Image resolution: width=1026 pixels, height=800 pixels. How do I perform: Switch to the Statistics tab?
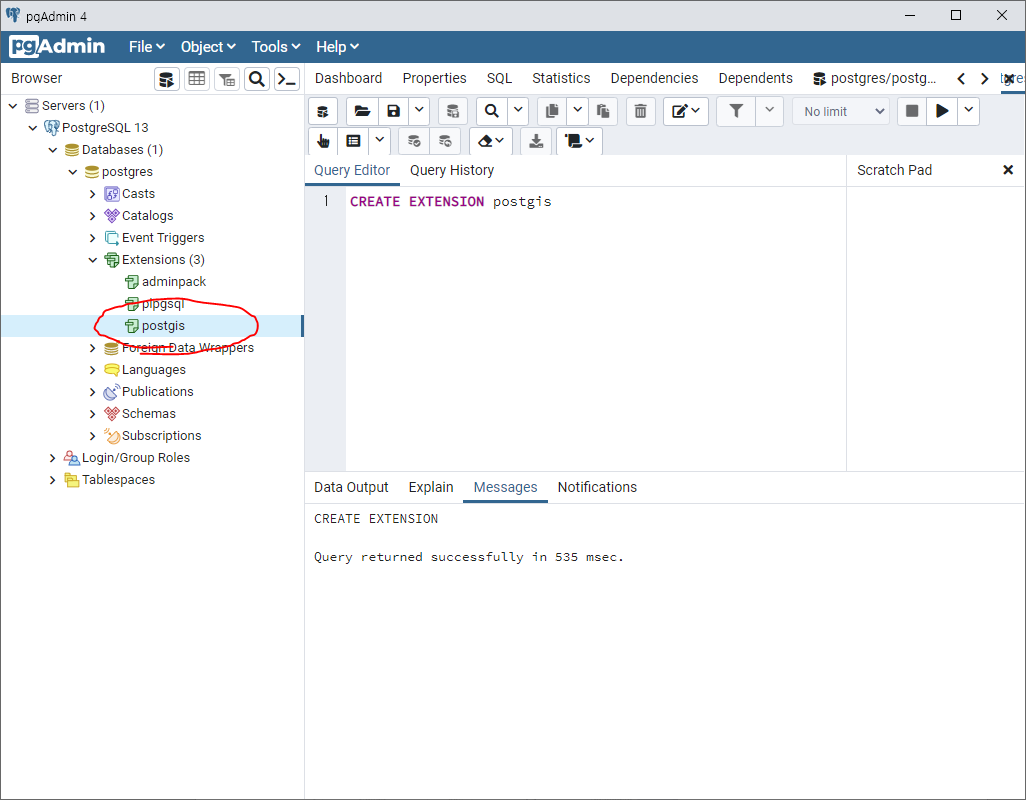click(x=561, y=78)
